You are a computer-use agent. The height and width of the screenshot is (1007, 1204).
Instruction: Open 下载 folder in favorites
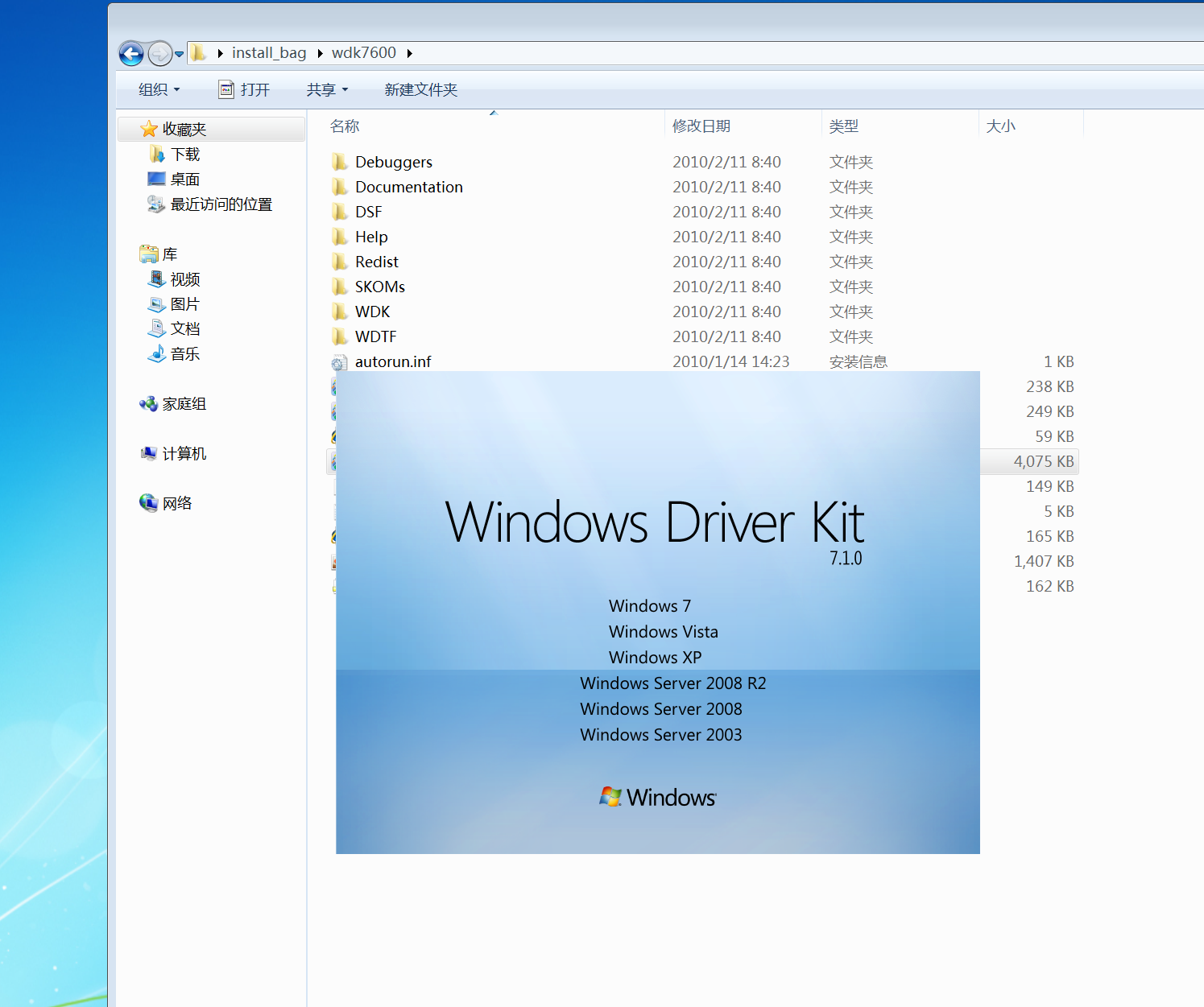185,155
